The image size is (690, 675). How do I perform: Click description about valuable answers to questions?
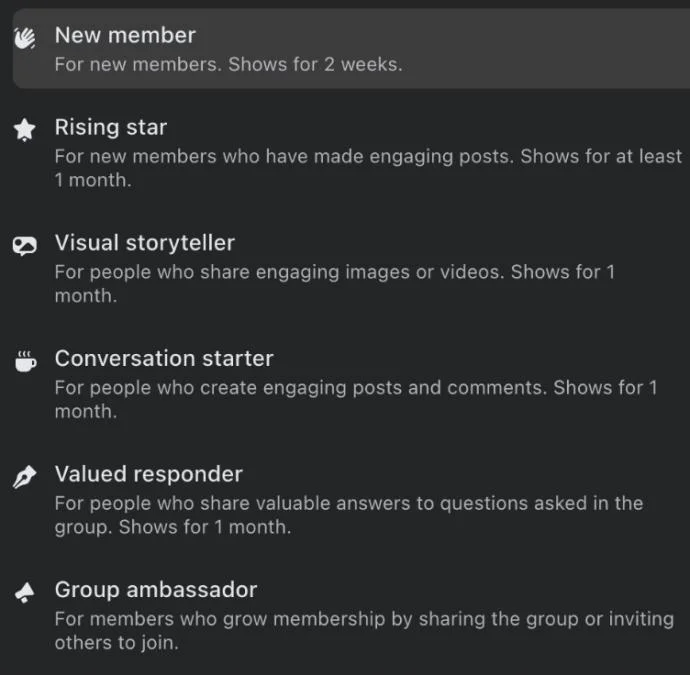[349, 515]
